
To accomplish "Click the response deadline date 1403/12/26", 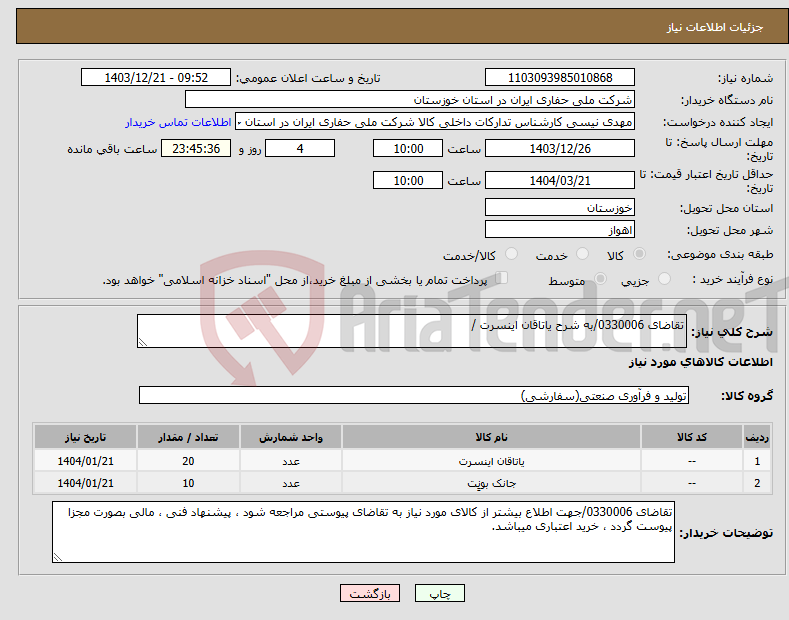I will pos(560,148).
